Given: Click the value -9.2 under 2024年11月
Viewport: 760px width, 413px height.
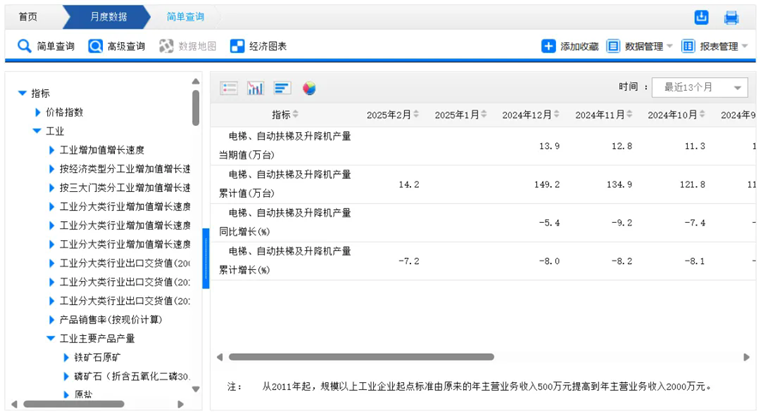Looking at the screenshot, I should point(622,222).
